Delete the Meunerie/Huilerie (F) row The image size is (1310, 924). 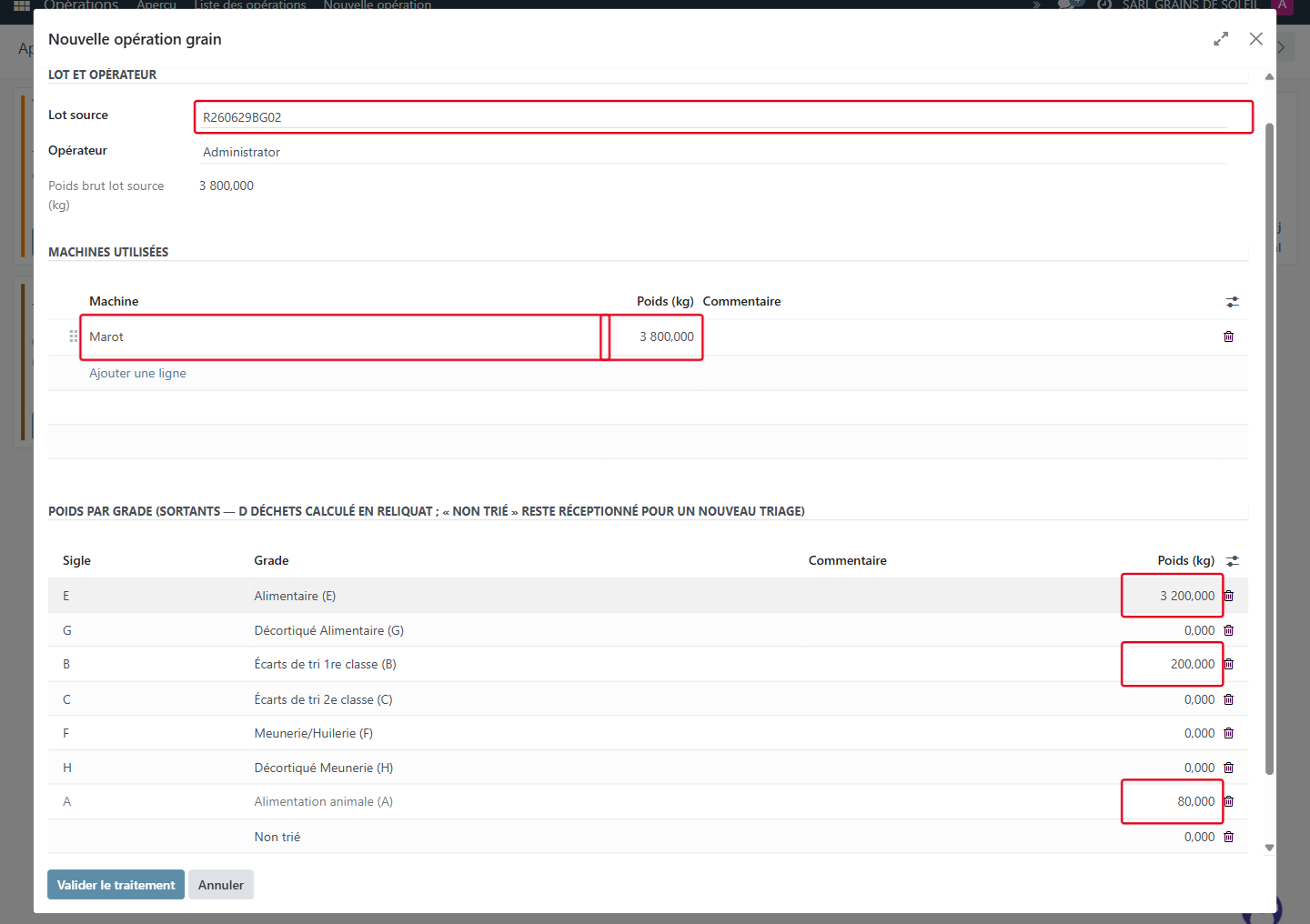tap(1229, 733)
